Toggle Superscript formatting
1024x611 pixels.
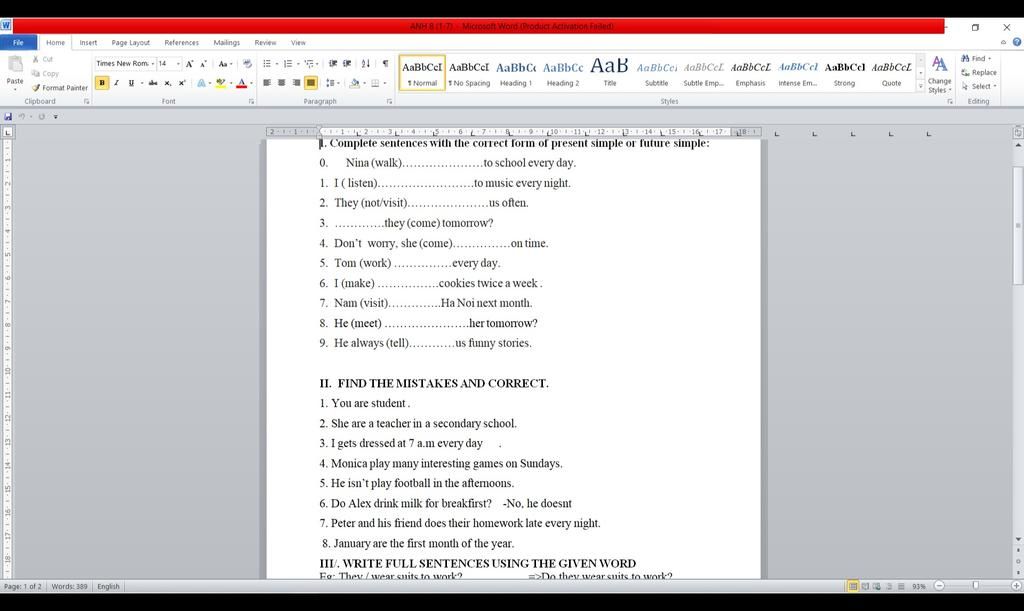[182, 83]
